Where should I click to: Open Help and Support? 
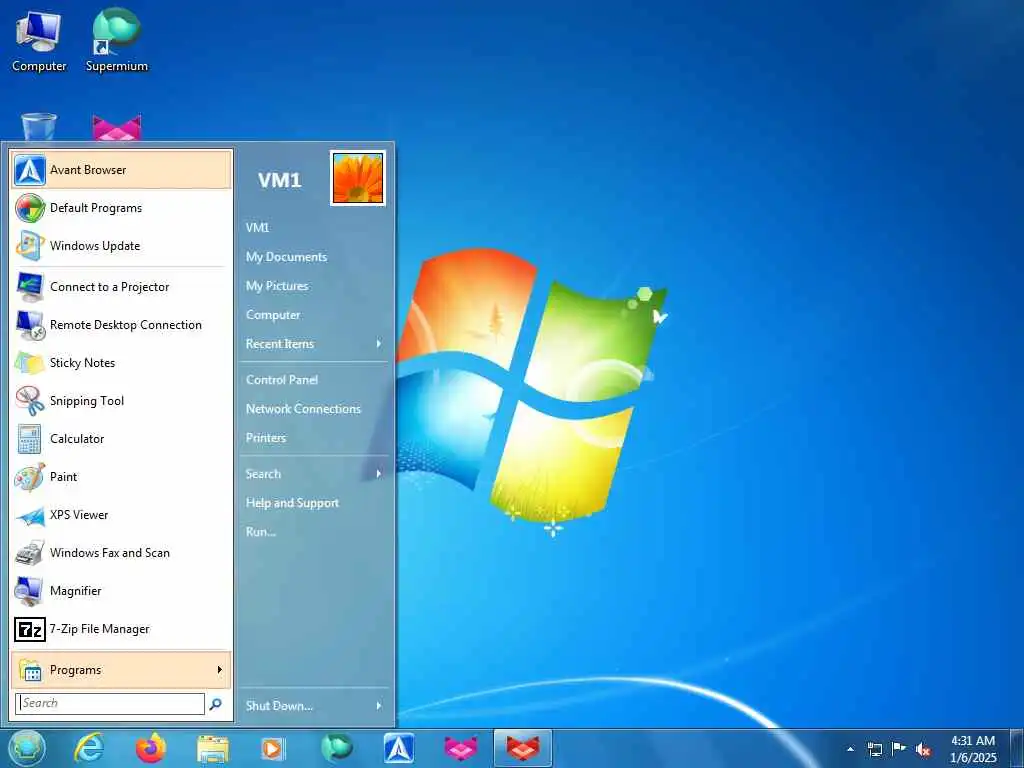click(292, 503)
